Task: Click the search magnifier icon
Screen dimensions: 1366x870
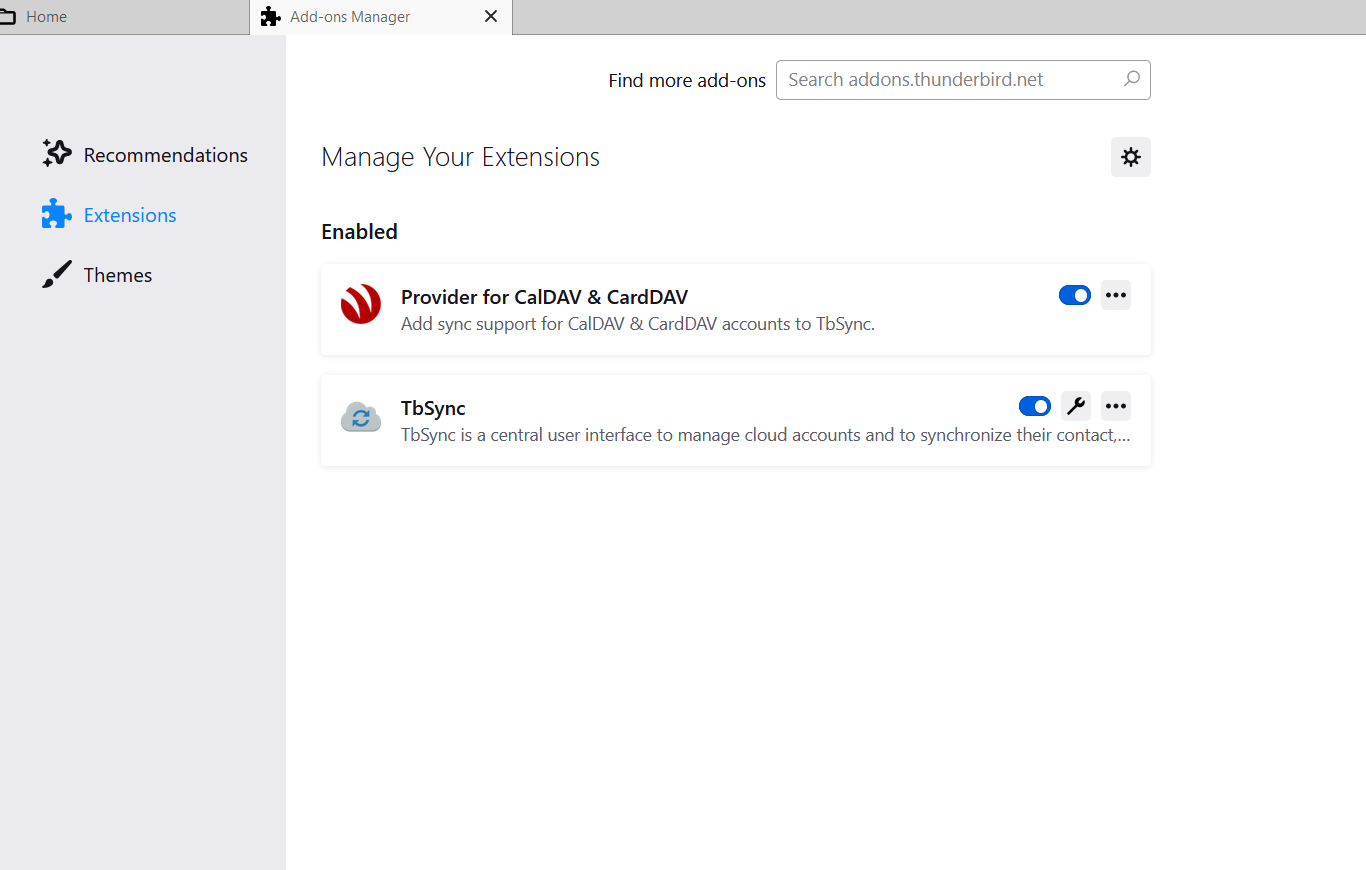Action: pos(1132,79)
